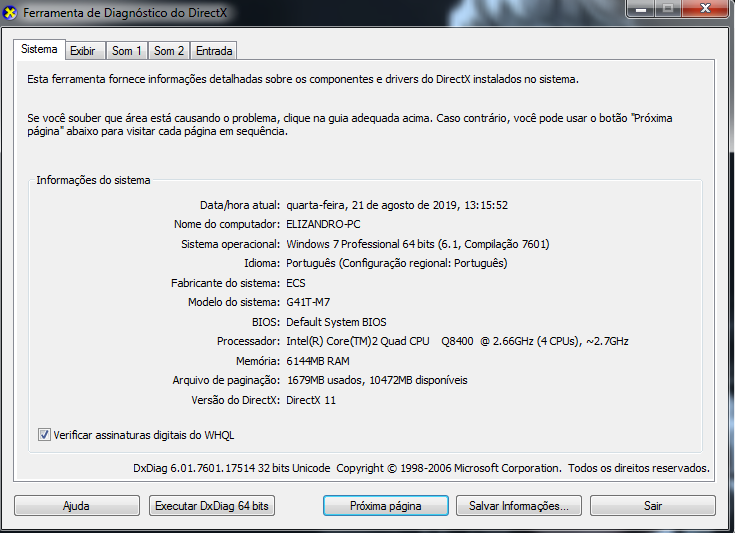Click the date value quarta-feira, 21 de agosto
735x533 pixels.
point(397,205)
